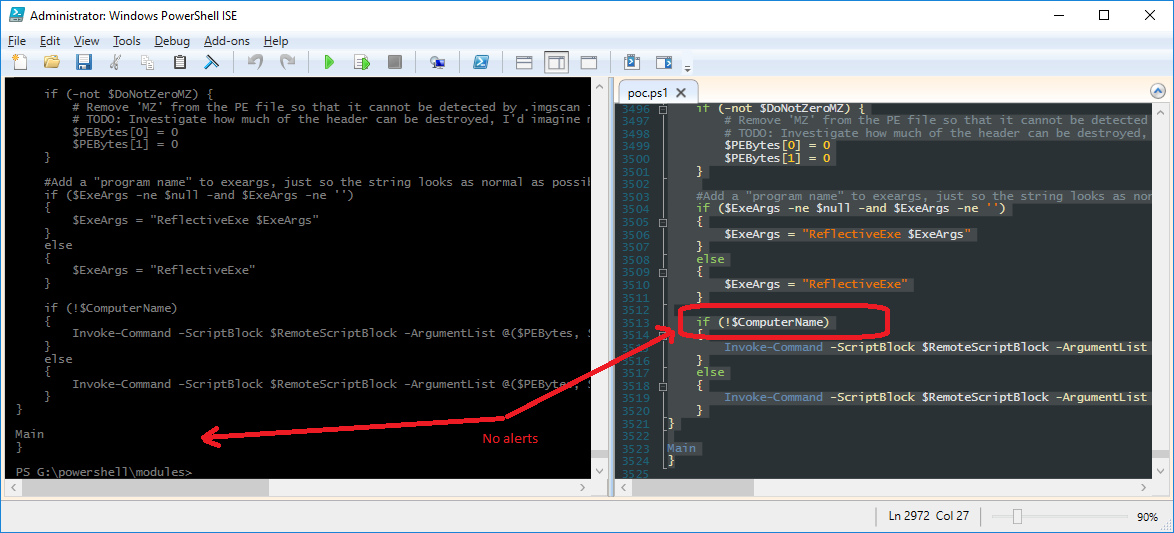Collapse the code fold at line 3514

click(663, 335)
